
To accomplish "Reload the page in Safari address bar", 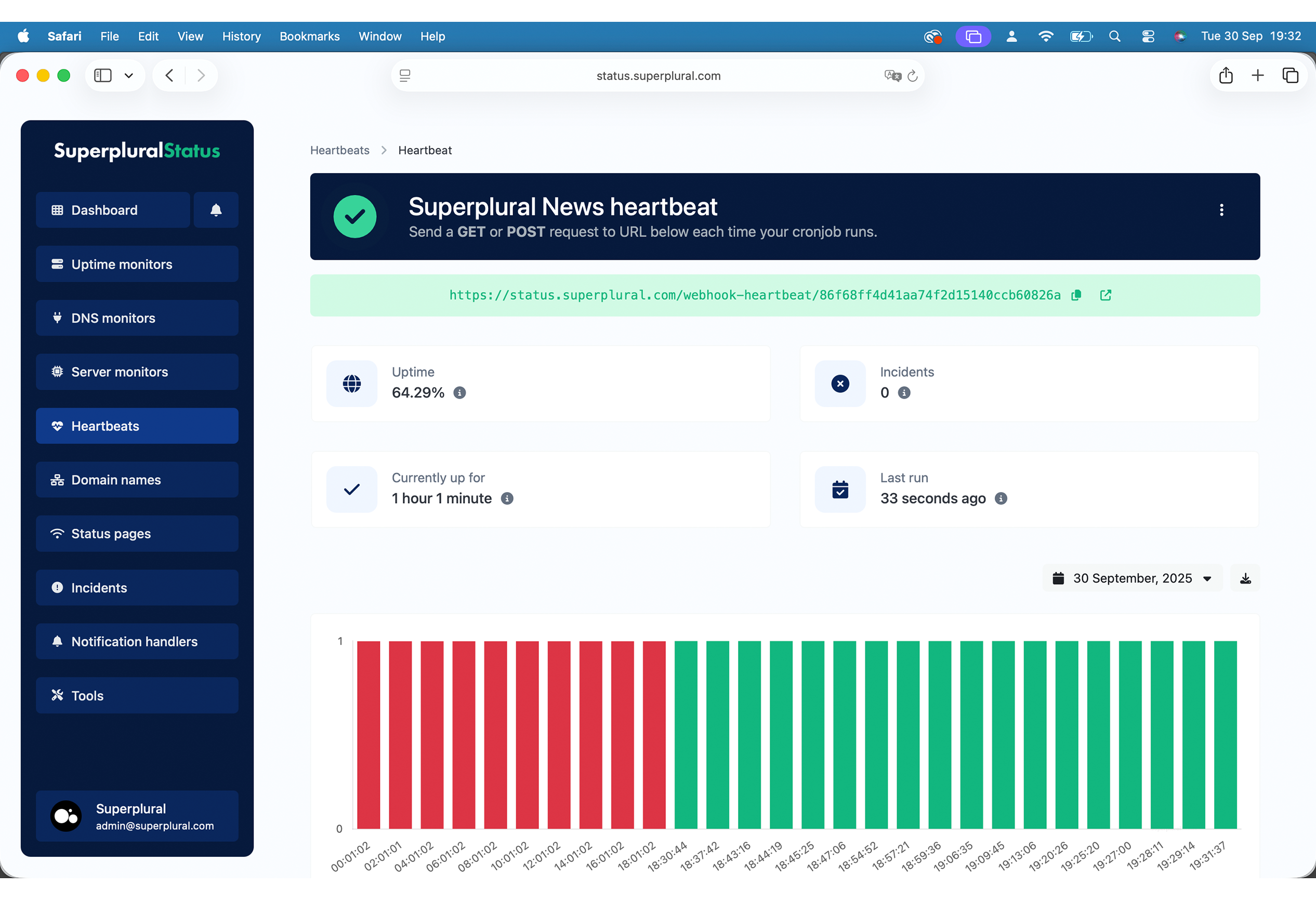I will click(x=912, y=76).
